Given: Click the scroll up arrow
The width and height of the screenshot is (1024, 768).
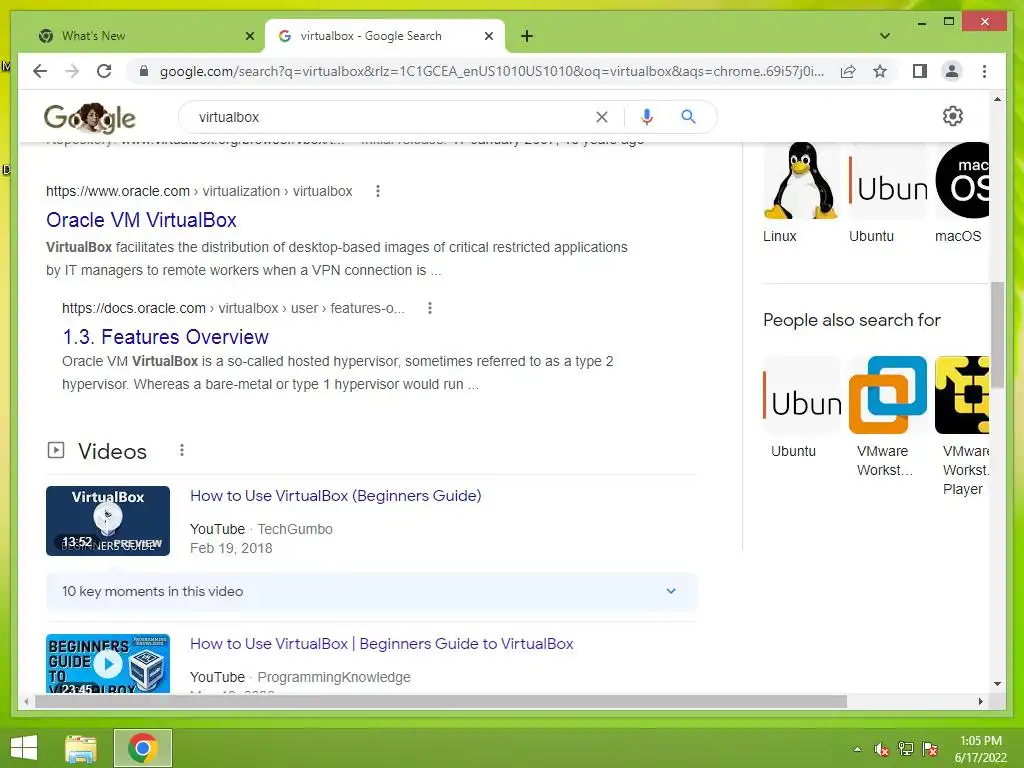Looking at the screenshot, I should pyautogui.click(x=997, y=99).
